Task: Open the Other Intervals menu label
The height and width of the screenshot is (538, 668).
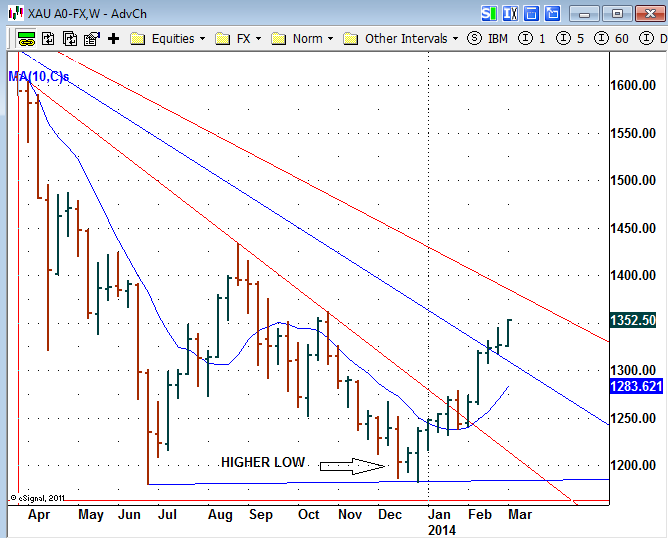Action: pyautogui.click(x=406, y=39)
